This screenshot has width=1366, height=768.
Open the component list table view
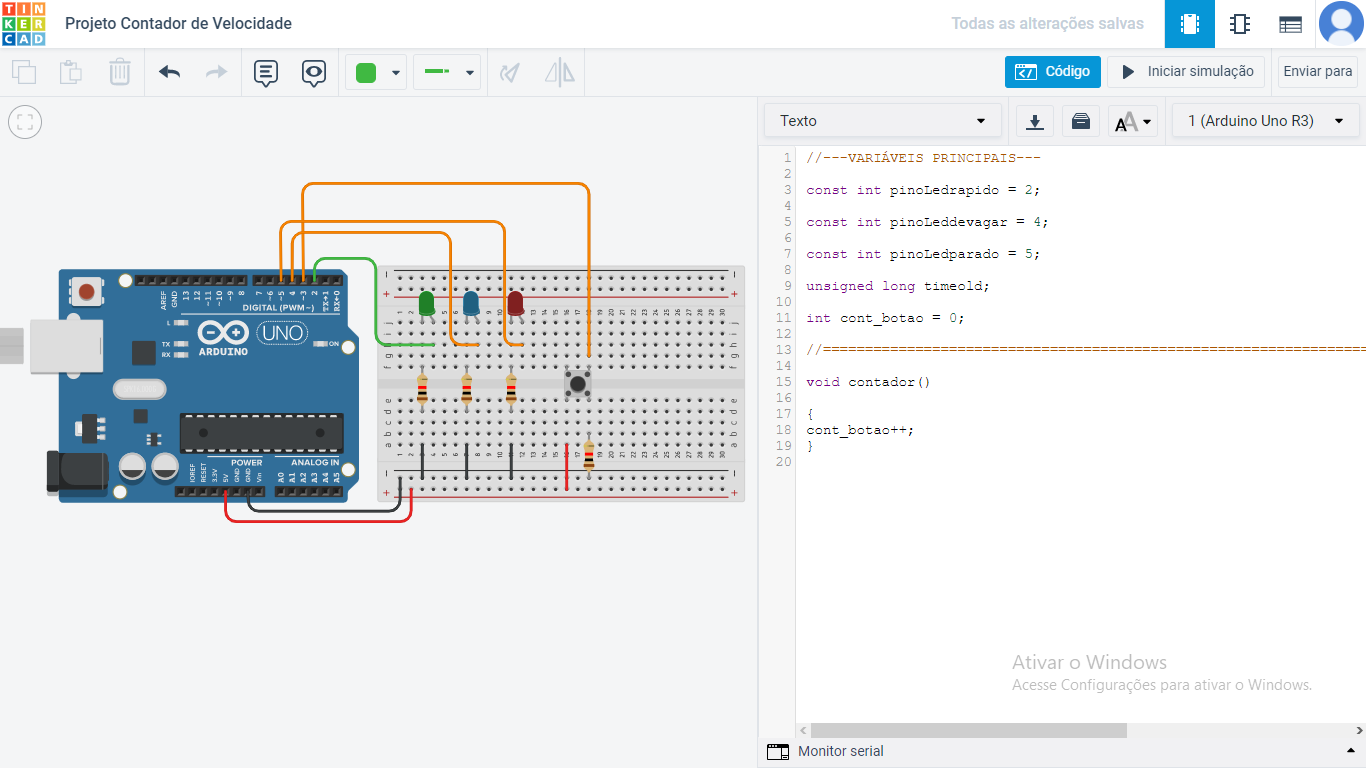click(x=1290, y=24)
